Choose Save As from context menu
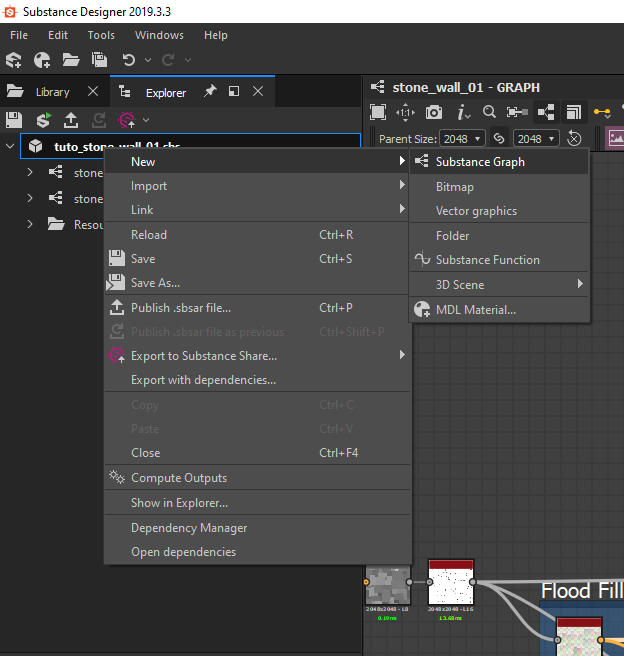624x656 pixels. click(x=257, y=283)
